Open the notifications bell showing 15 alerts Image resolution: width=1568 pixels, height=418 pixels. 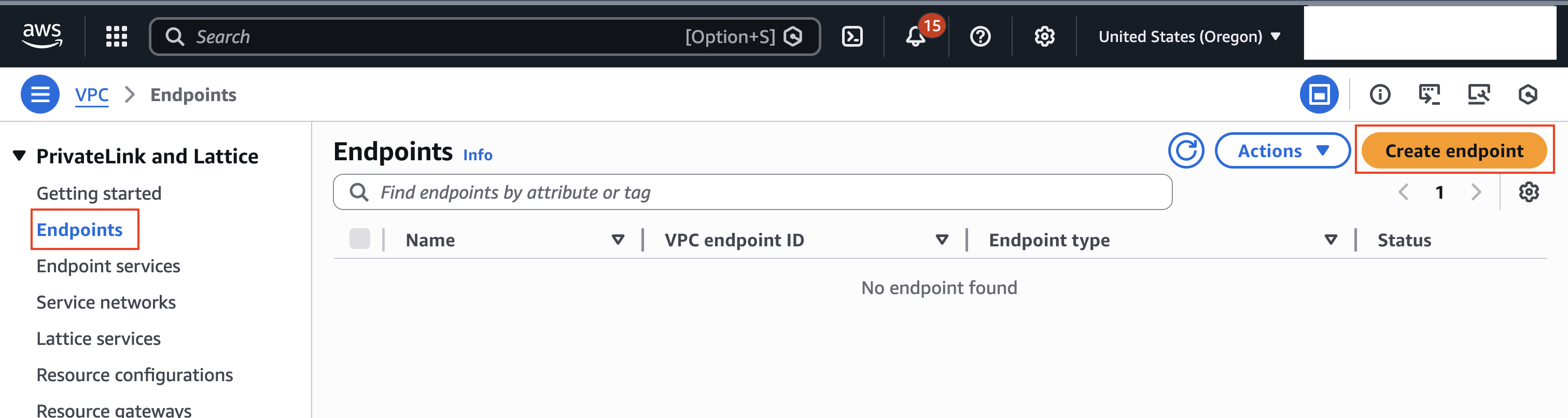tap(915, 36)
